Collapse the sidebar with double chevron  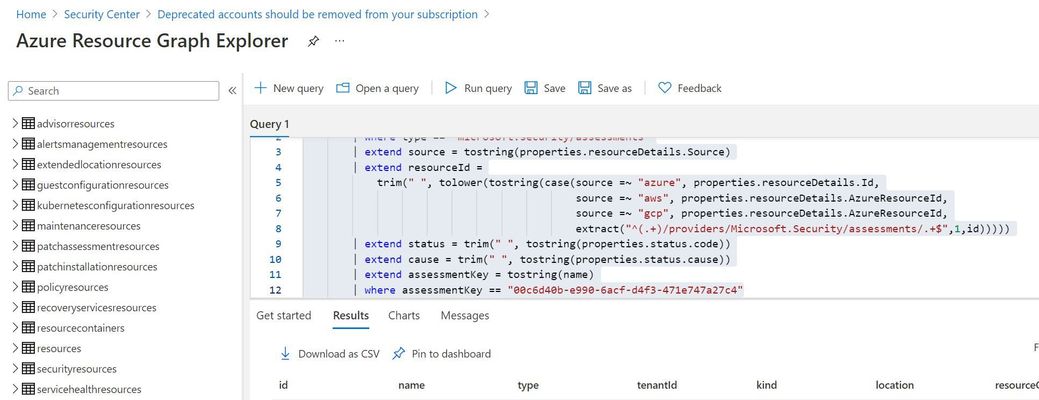coord(232,91)
